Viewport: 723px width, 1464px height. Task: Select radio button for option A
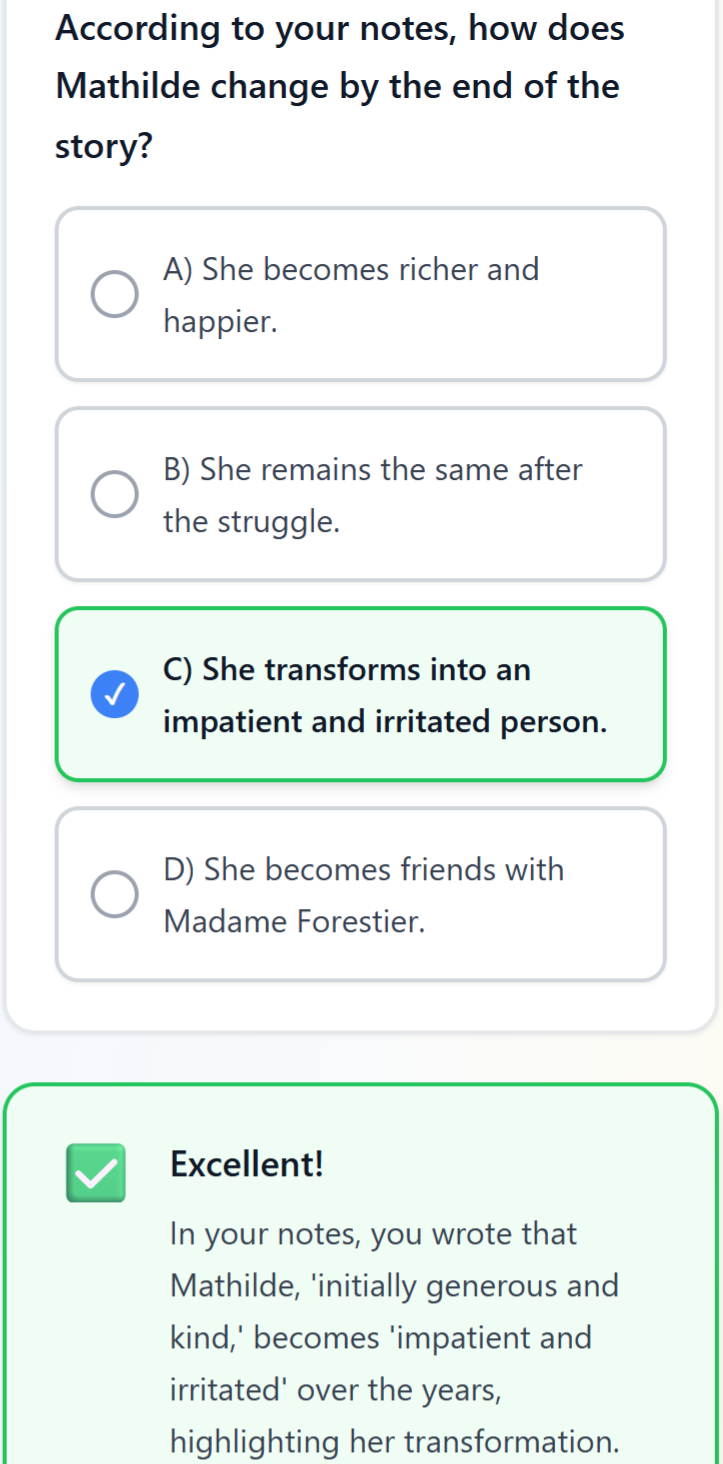[x=114, y=294]
